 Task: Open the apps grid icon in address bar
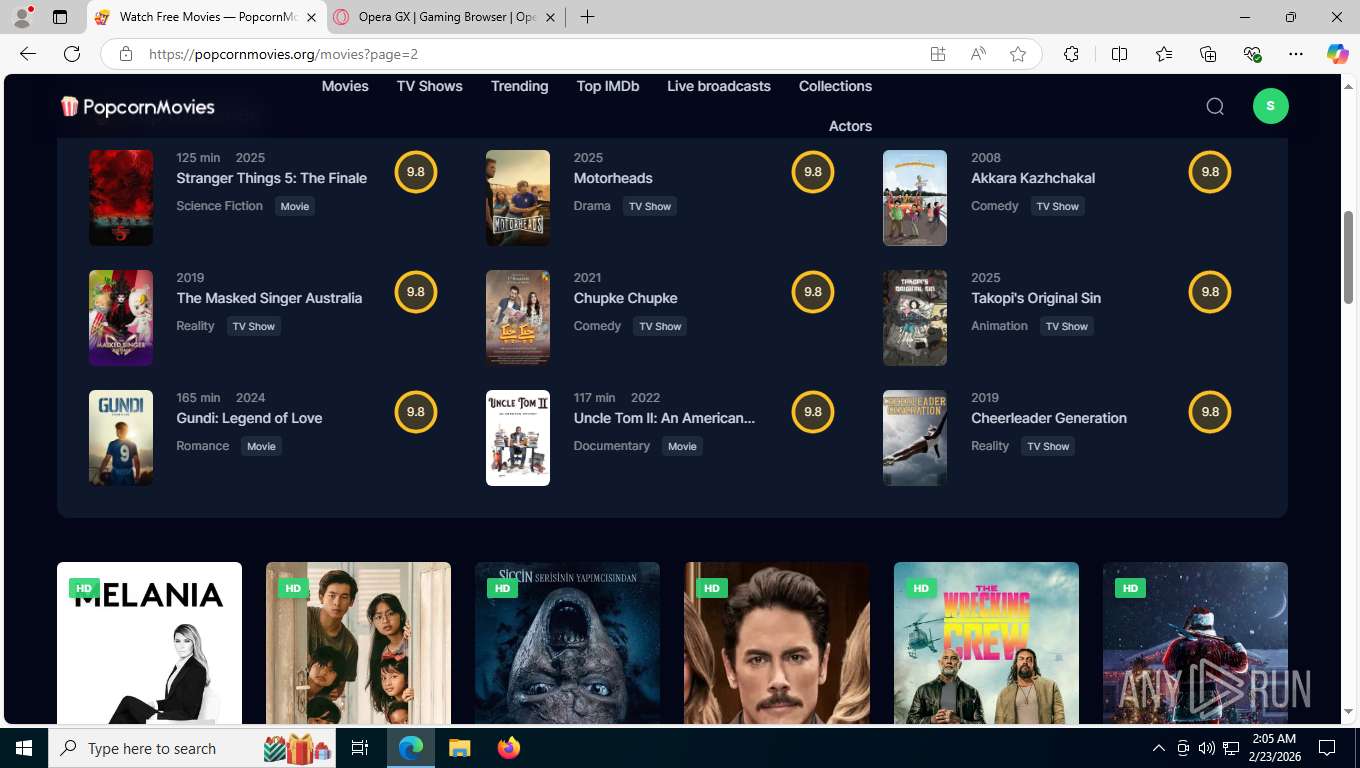tap(938, 54)
